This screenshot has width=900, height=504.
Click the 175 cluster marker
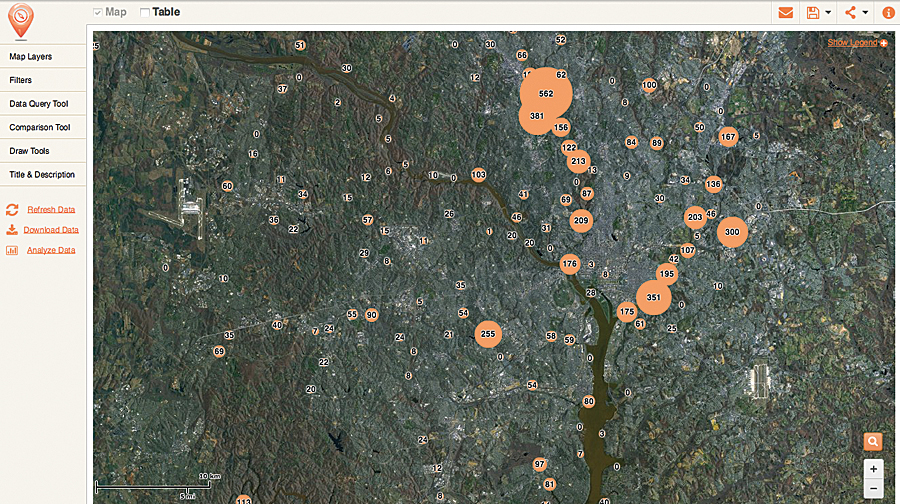[627, 312]
